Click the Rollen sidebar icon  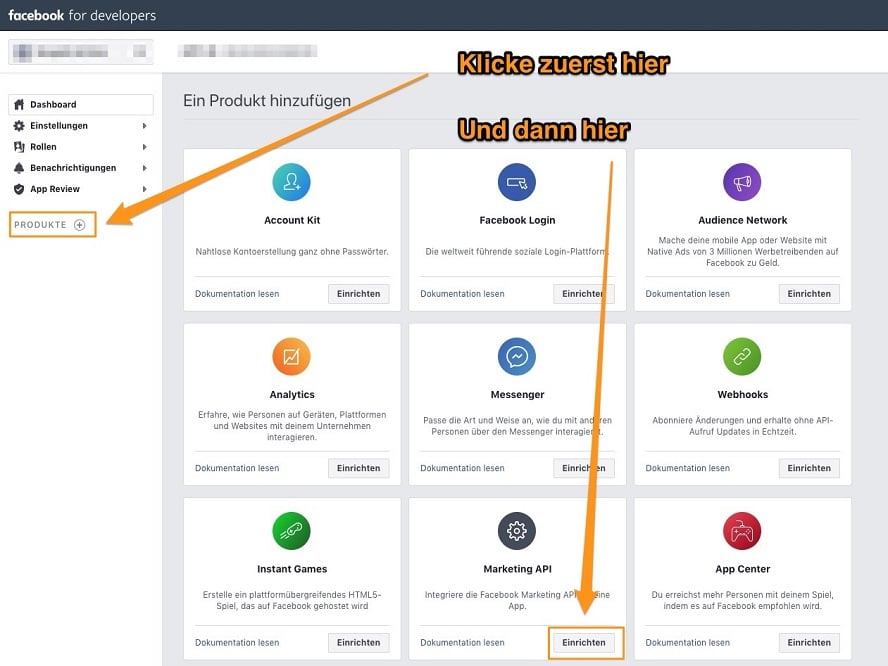[19, 147]
